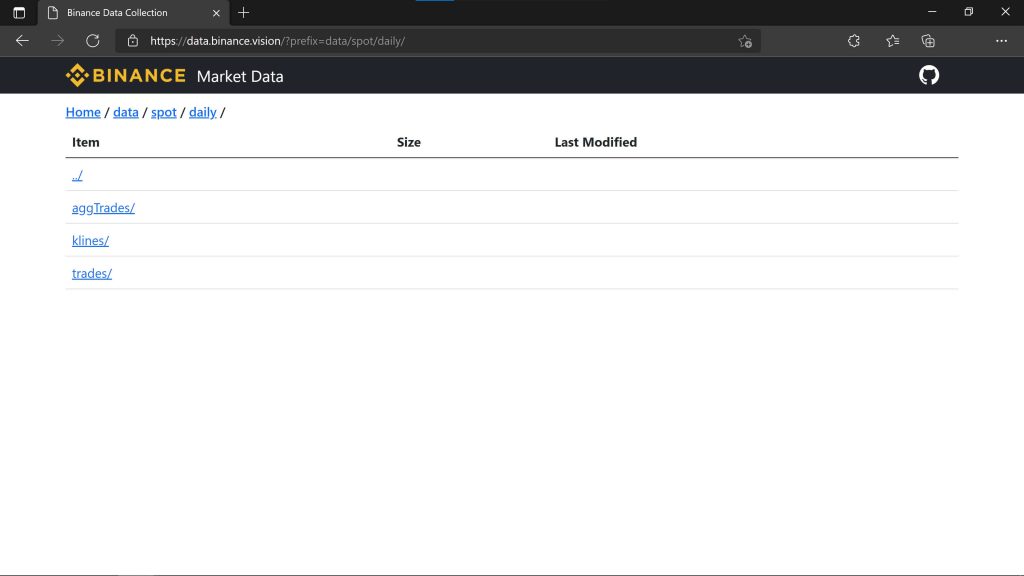
Task: Click the browser forward arrow
Action: click(x=57, y=40)
